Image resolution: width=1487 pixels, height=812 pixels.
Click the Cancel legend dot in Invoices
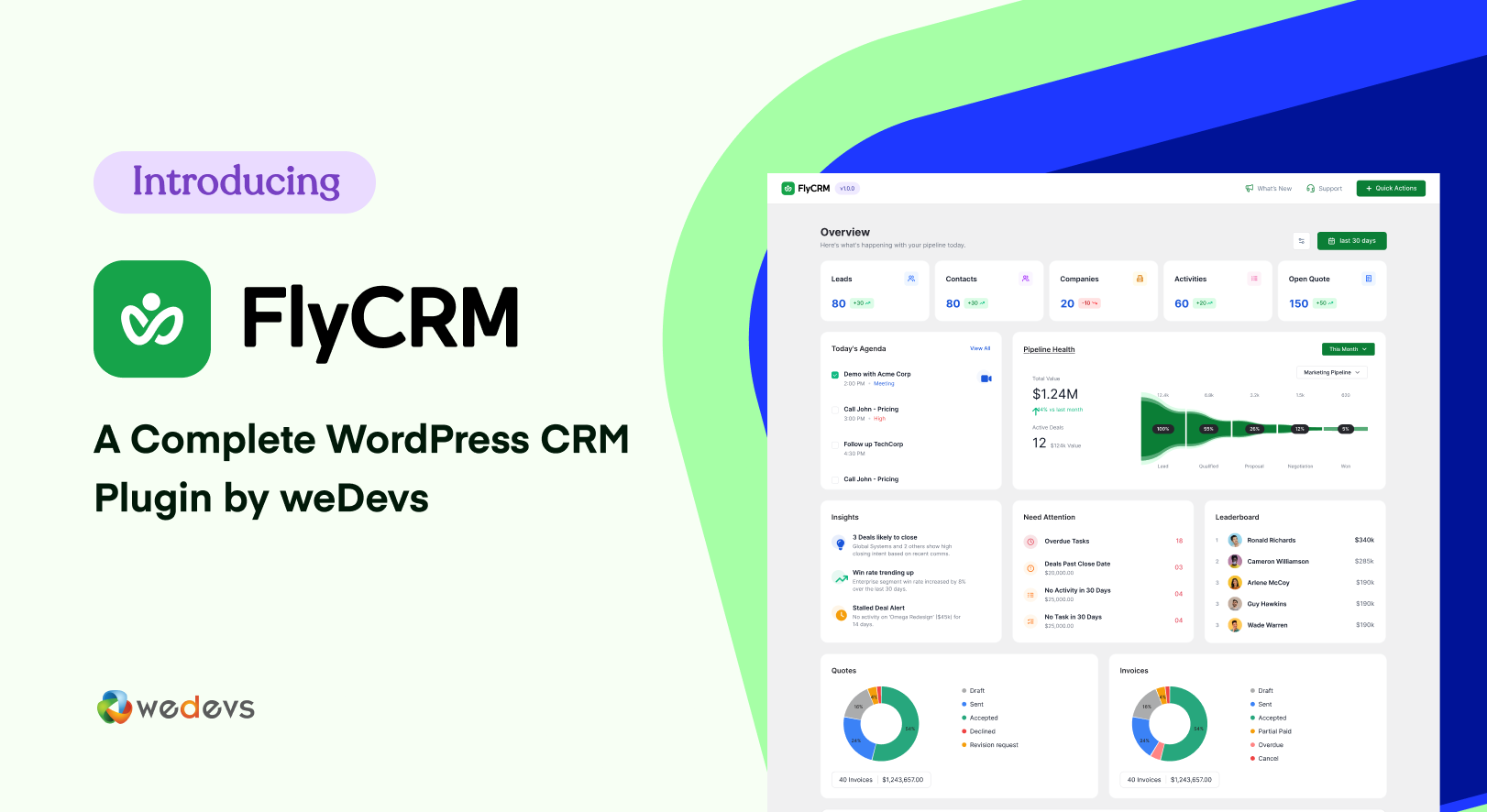pos(1252,759)
